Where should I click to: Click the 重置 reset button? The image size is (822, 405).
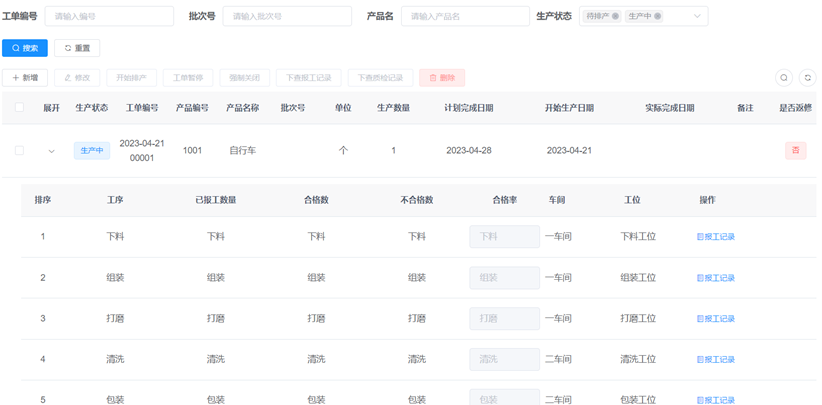click(x=77, y=48)
